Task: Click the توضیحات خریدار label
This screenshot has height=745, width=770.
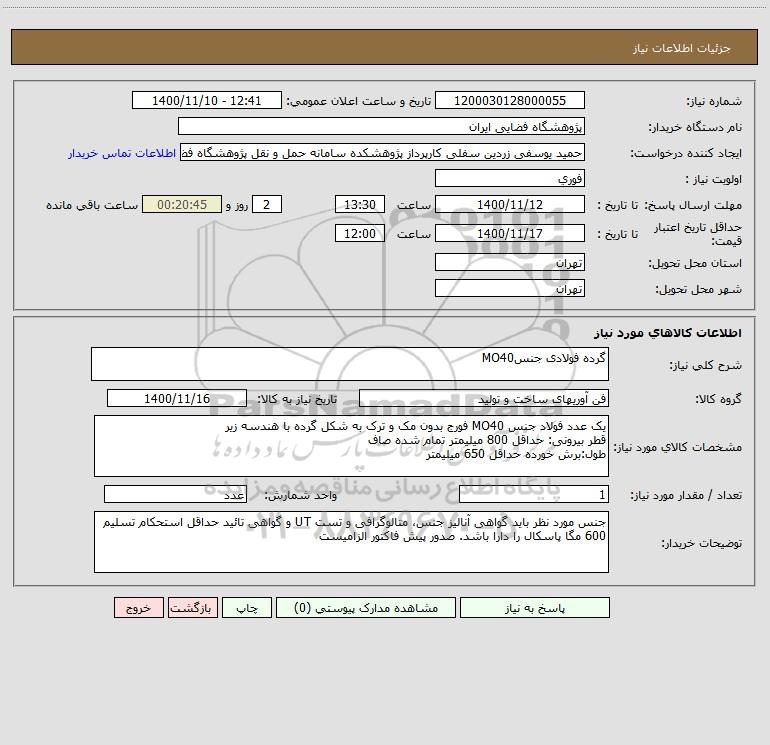Action: [x=702, y=543]
